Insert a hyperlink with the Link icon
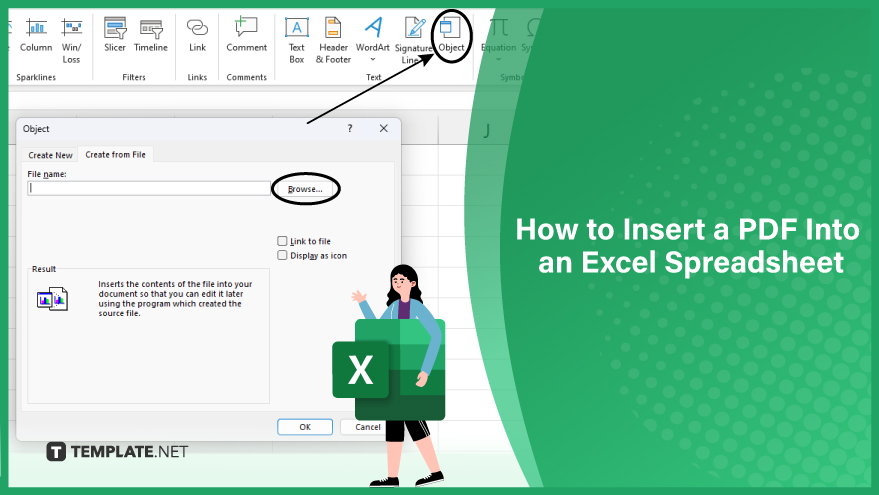Viewport: 879px width, 495px height. pos(197,35)
